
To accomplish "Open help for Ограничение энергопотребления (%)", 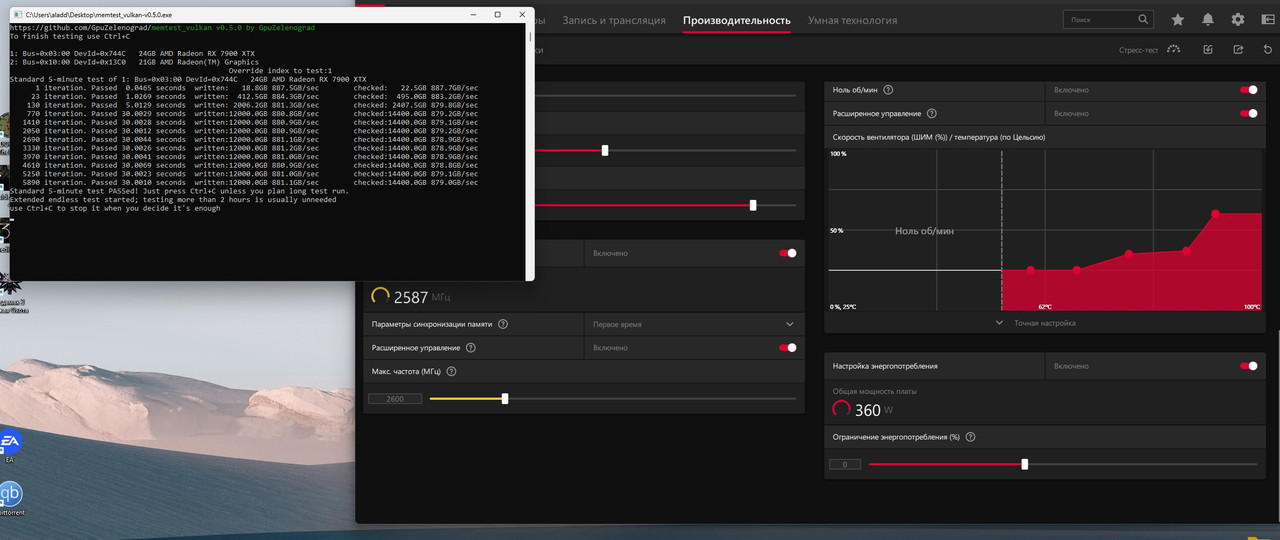I will 970,437.
